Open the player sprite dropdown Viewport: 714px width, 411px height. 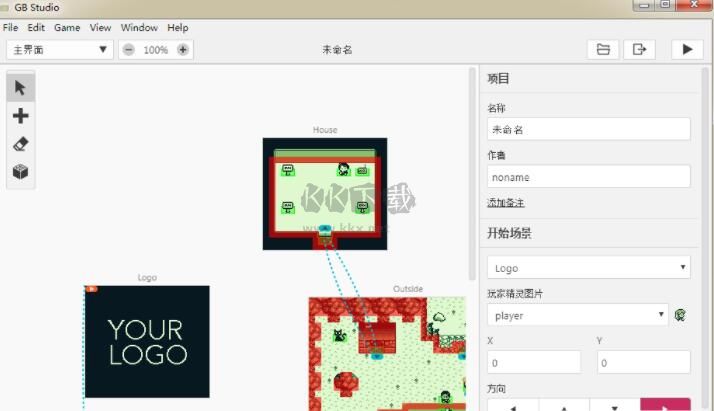point(577,315)
